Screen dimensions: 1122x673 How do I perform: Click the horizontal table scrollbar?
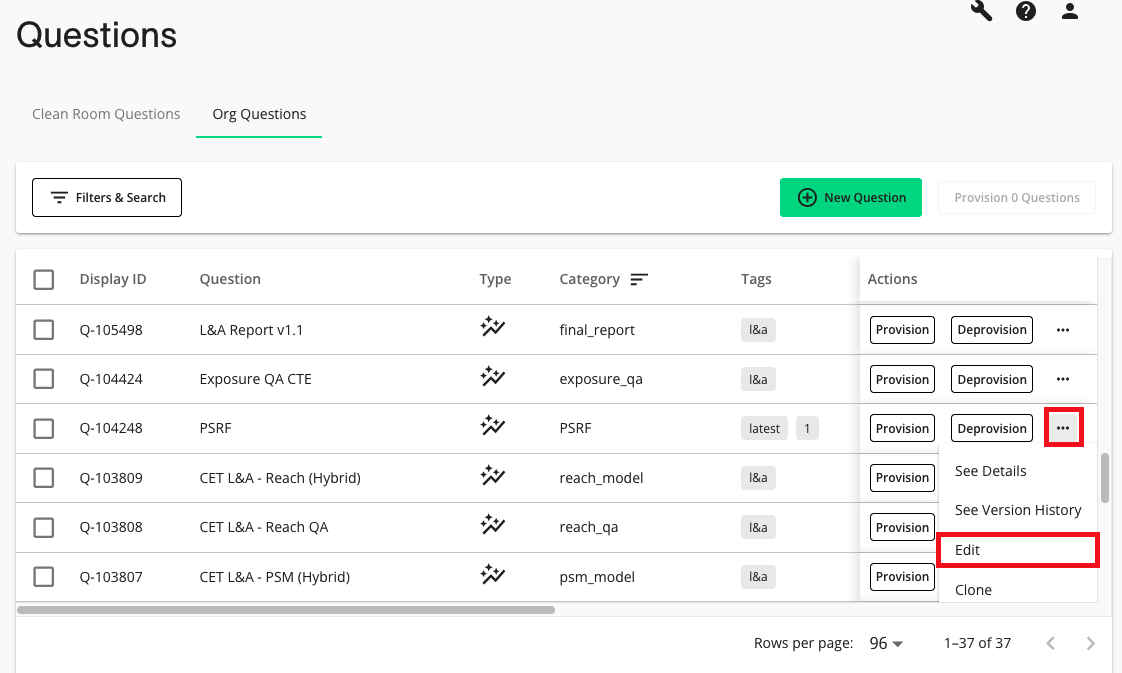286,609
